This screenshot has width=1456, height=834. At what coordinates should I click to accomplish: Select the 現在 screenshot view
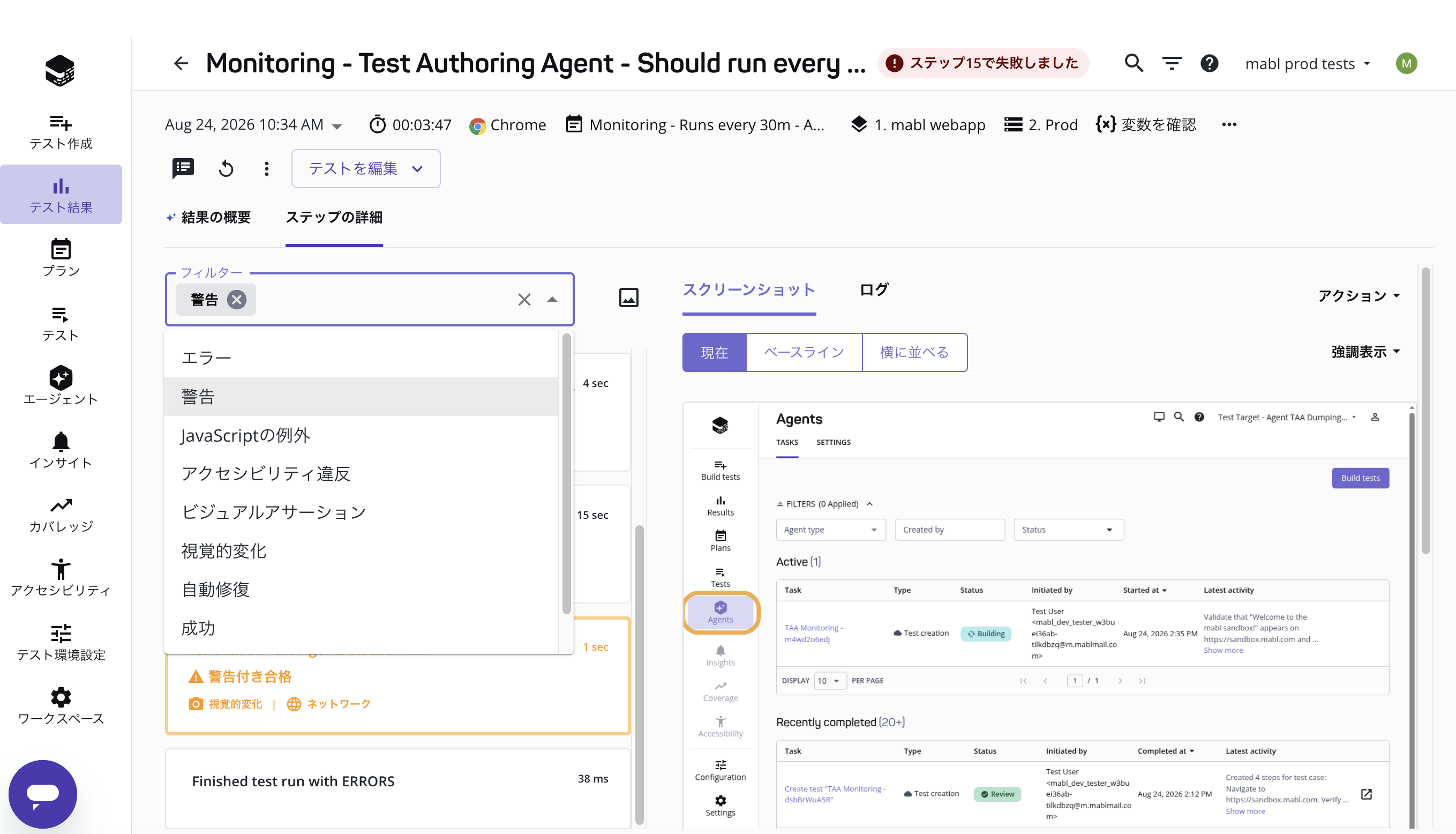[x=714, y=352]
